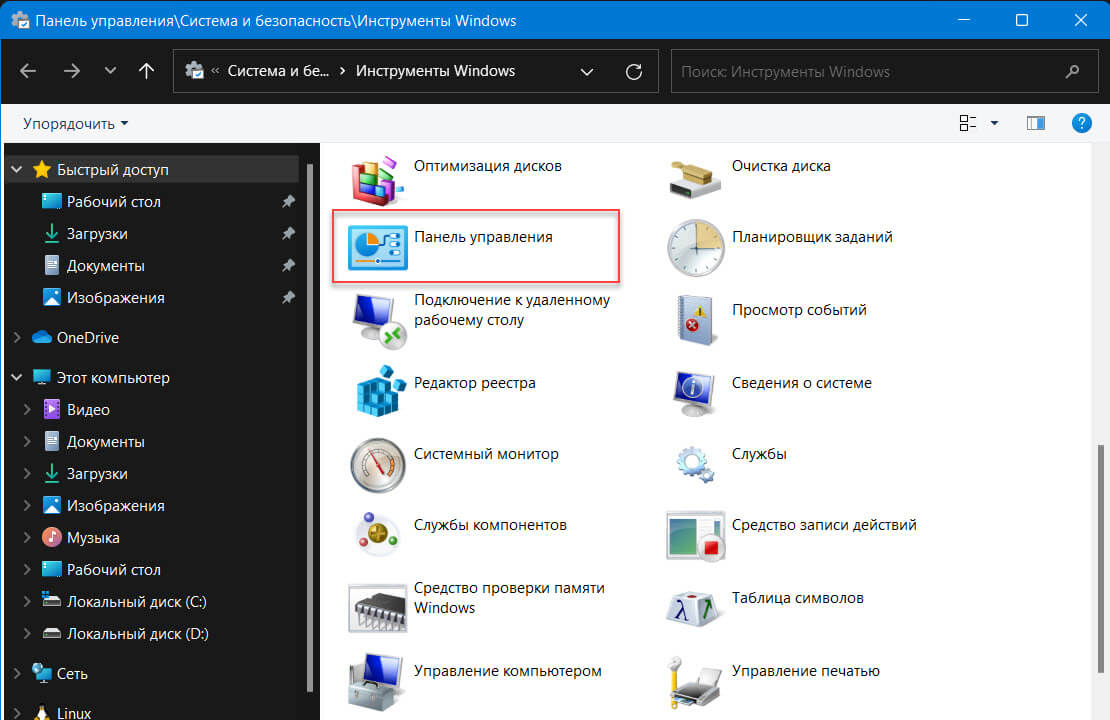1110x720 pixels.
Task: Refresh the Инструменты Windows folder
Action: pos(634,72)
